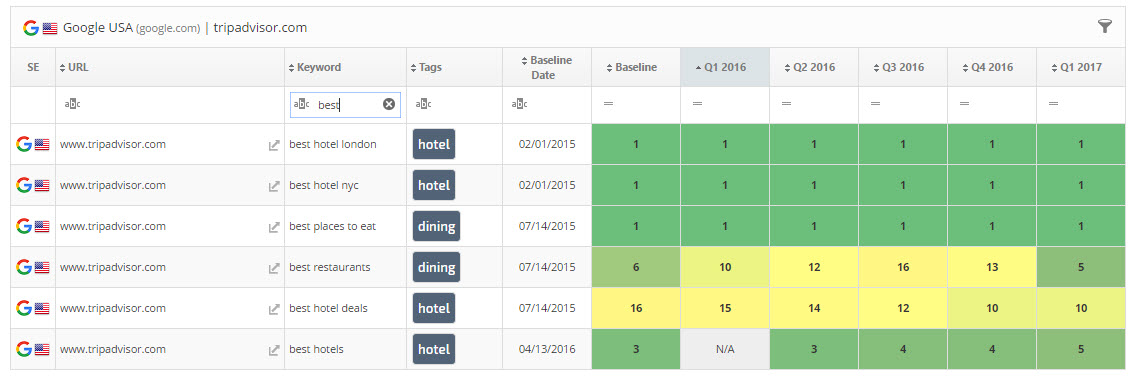This screenshot has width=1133, height=376.
Task: Sort by Keyword column
Action: coord(315,67)
